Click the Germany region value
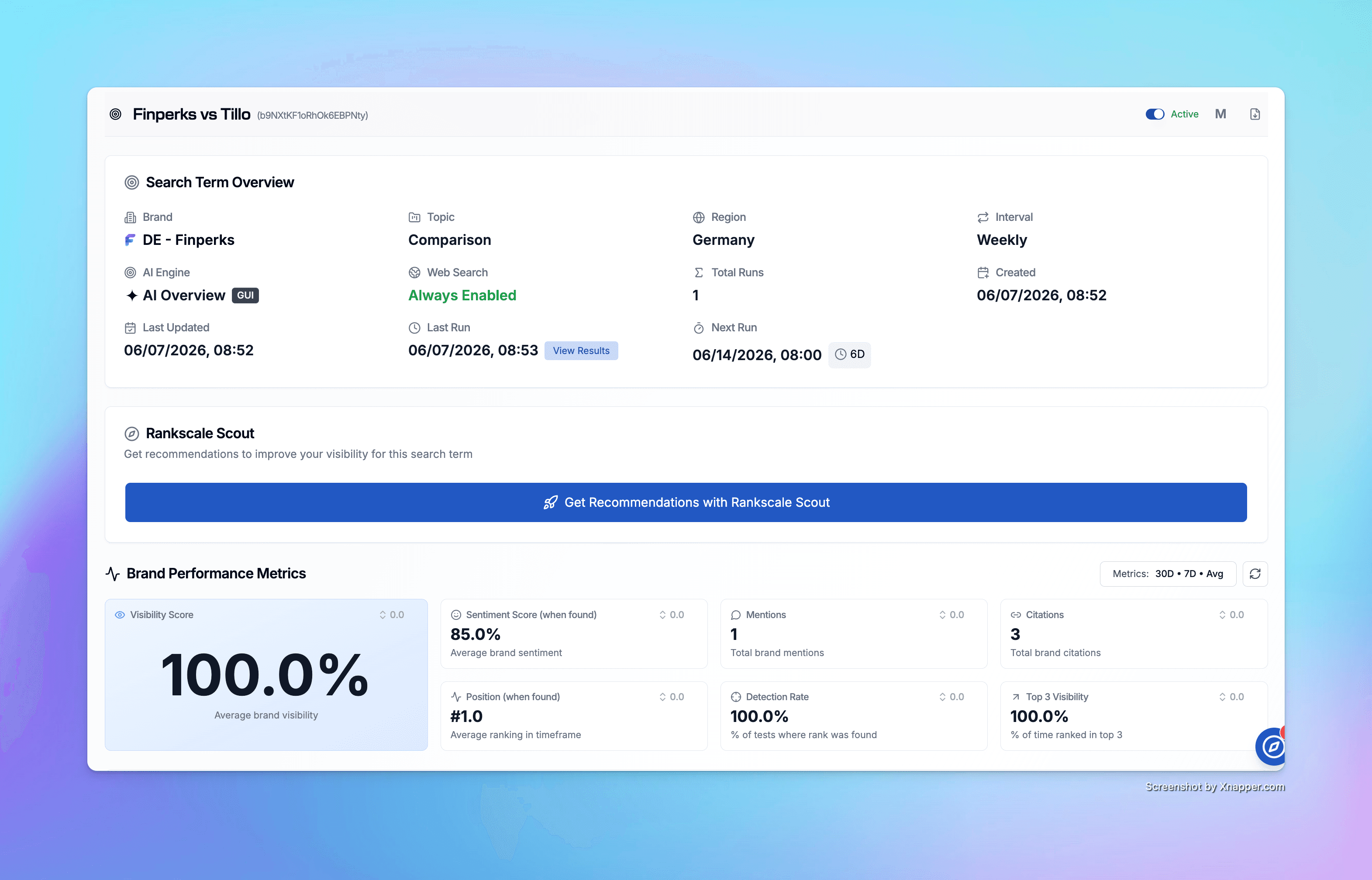 (723, 240)
